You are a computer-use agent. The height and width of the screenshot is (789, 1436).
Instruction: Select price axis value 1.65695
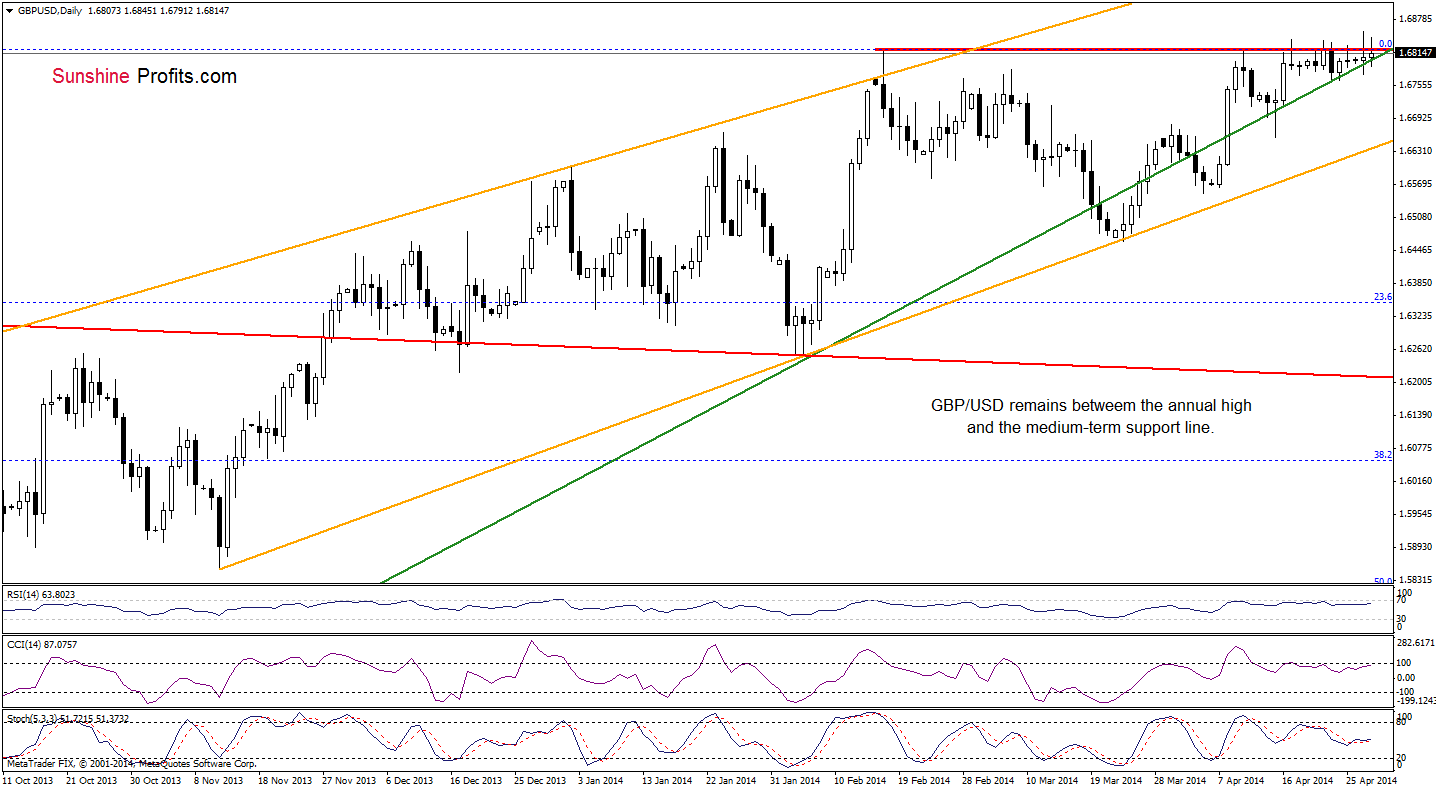pyautogui.click(x=1416, y=184)
